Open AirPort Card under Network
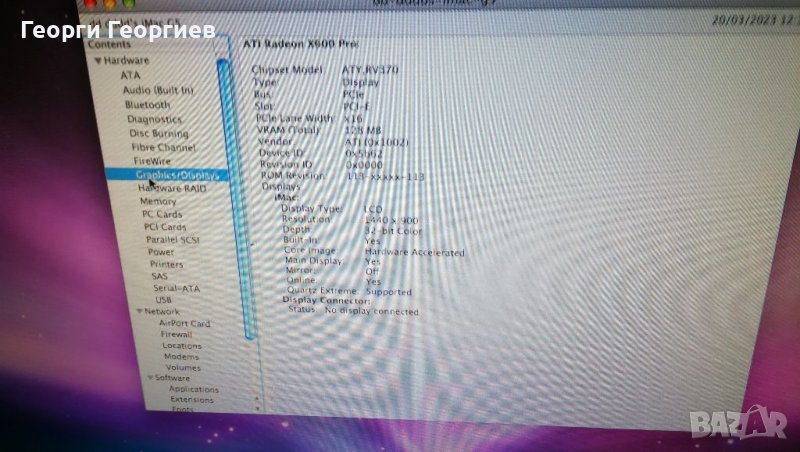The image size is (800, 452). point(185,324)
